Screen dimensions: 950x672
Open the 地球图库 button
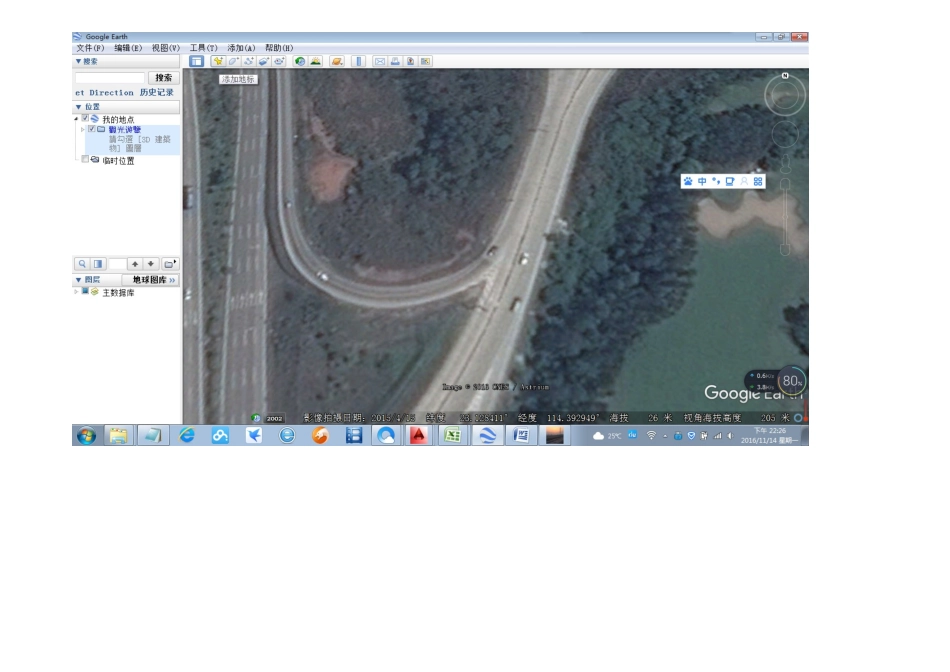tap(151, 280)
